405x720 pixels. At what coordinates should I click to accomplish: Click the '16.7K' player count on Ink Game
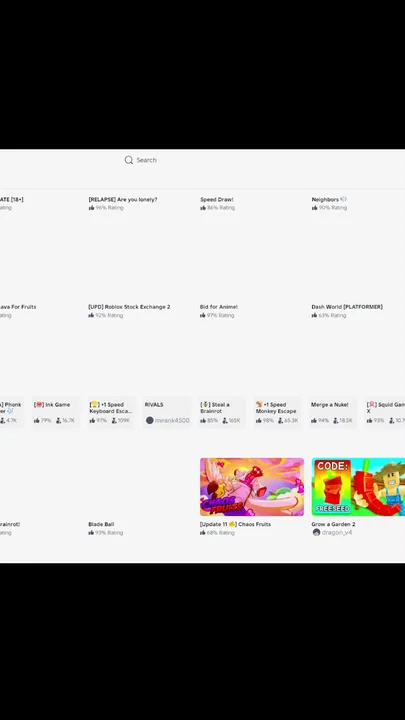point(68,420)
